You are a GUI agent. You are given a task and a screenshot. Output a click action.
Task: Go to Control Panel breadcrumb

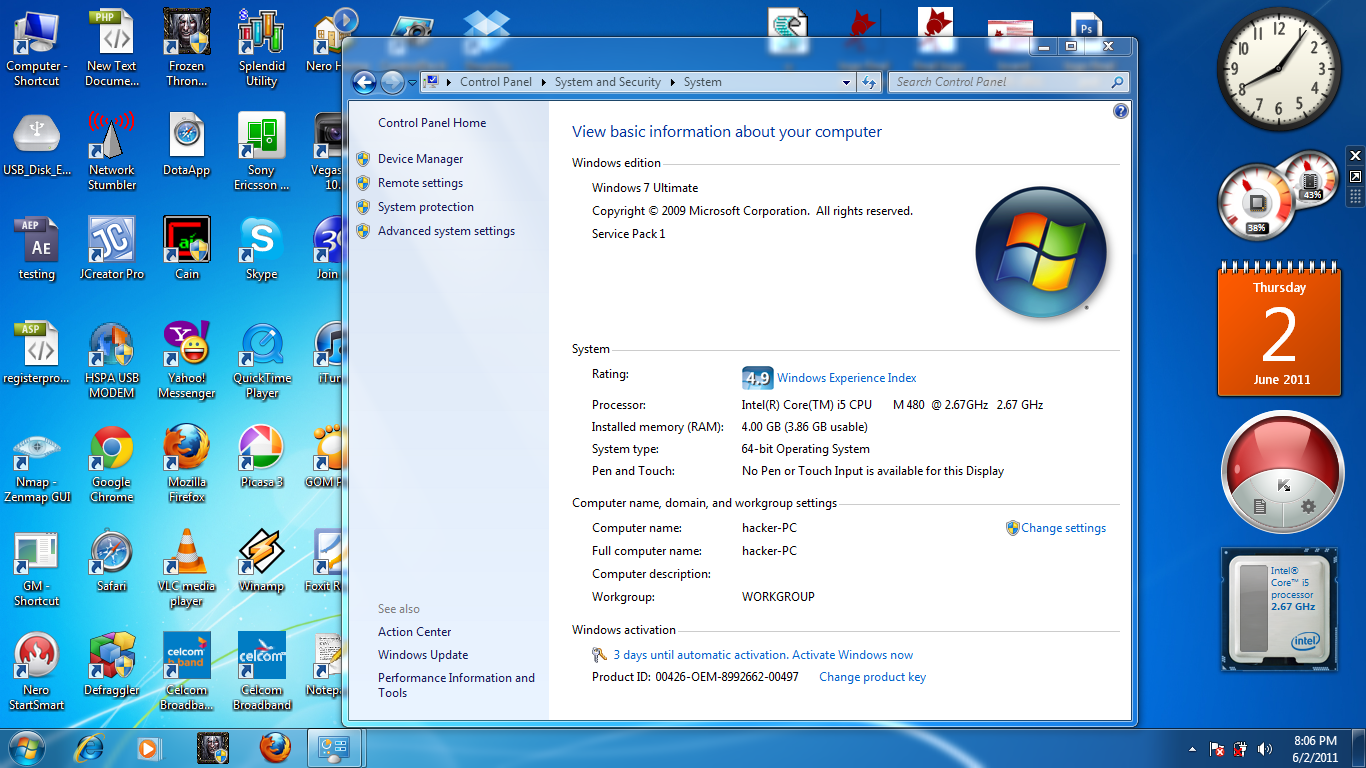pos(496,82)
